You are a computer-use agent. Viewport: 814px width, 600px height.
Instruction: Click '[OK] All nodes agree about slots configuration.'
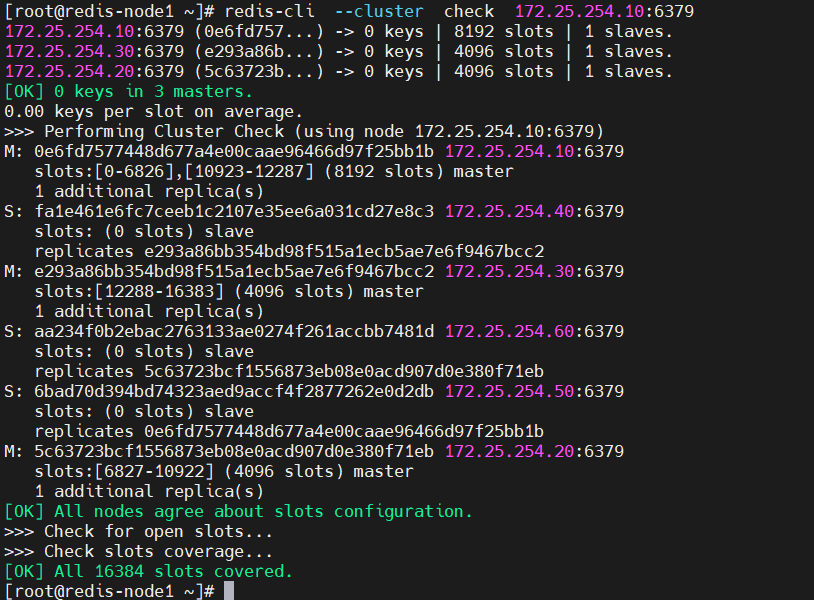238,511
